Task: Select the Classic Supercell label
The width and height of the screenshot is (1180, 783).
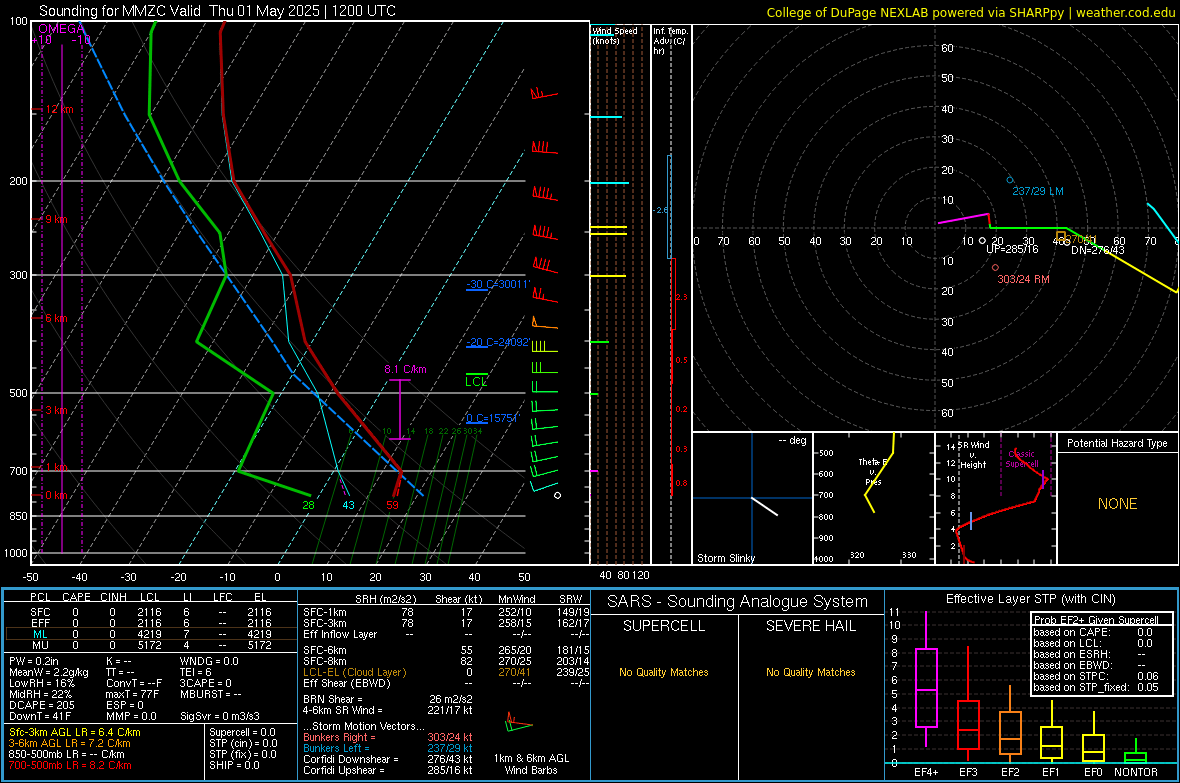Action: tap(1022, 459)
